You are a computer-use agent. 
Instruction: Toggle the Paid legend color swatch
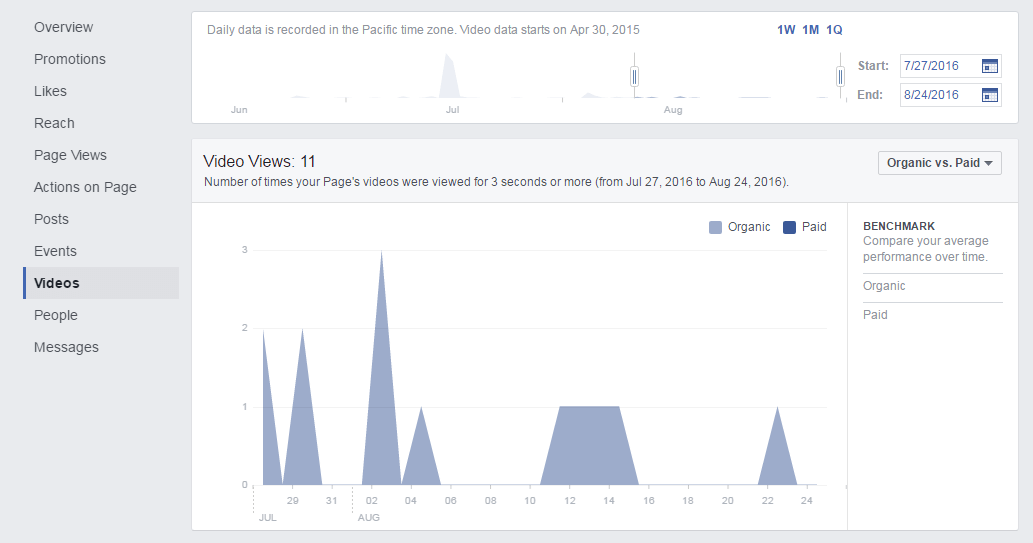tap(789, 227)
